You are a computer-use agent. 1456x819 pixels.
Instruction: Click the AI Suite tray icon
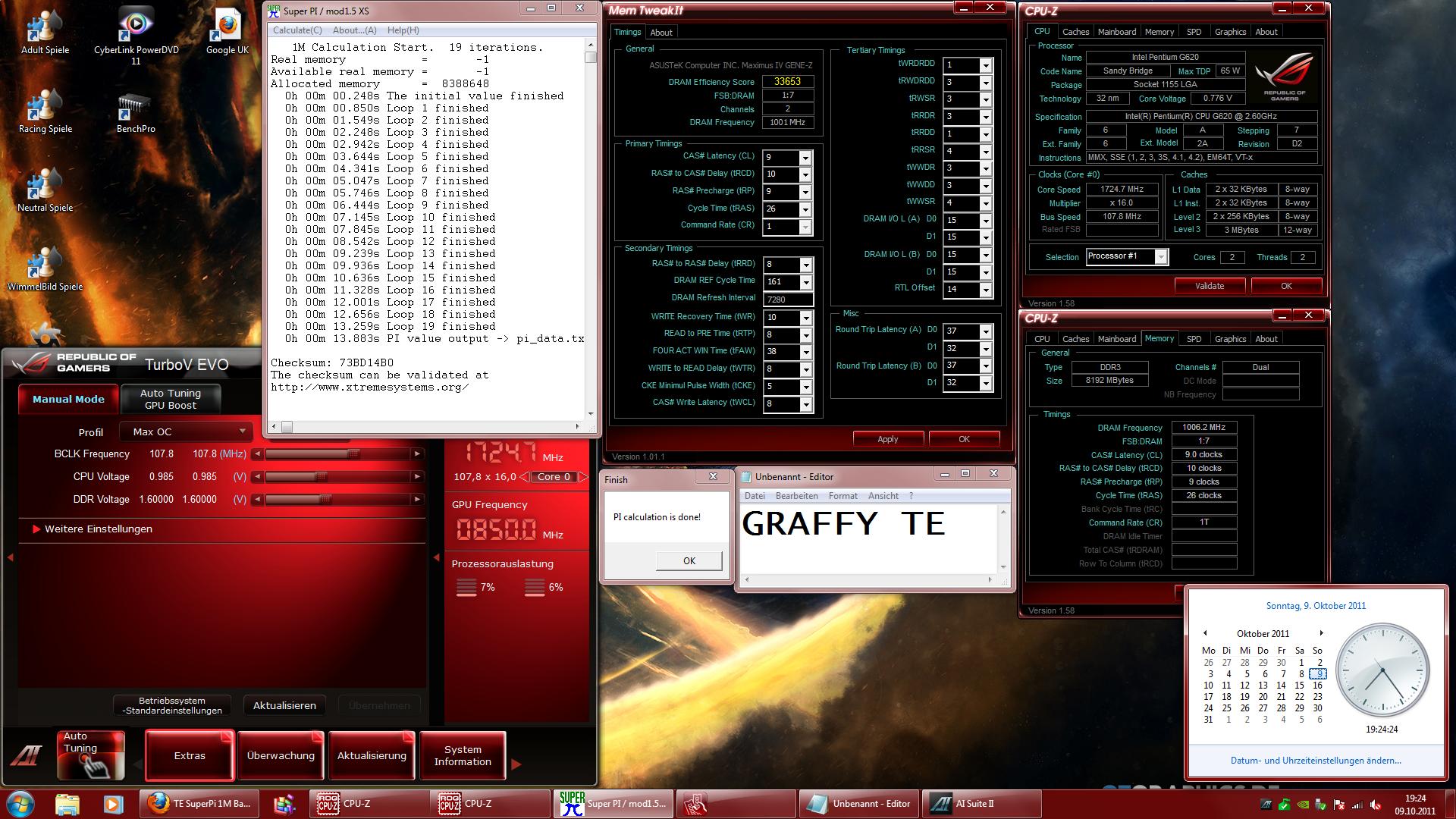[1266, 805]
